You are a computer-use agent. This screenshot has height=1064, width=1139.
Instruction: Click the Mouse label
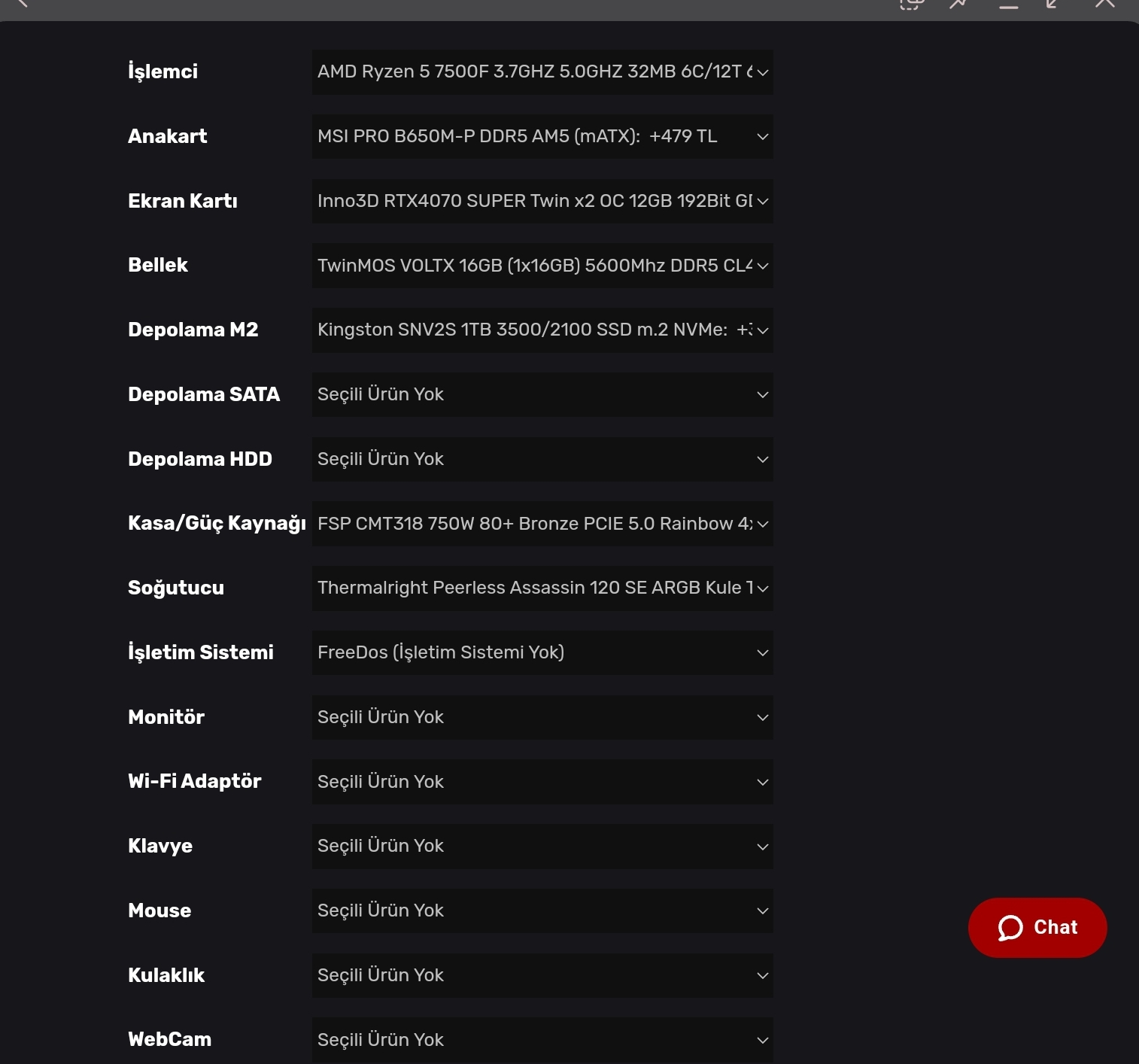[x=159, y=910]
